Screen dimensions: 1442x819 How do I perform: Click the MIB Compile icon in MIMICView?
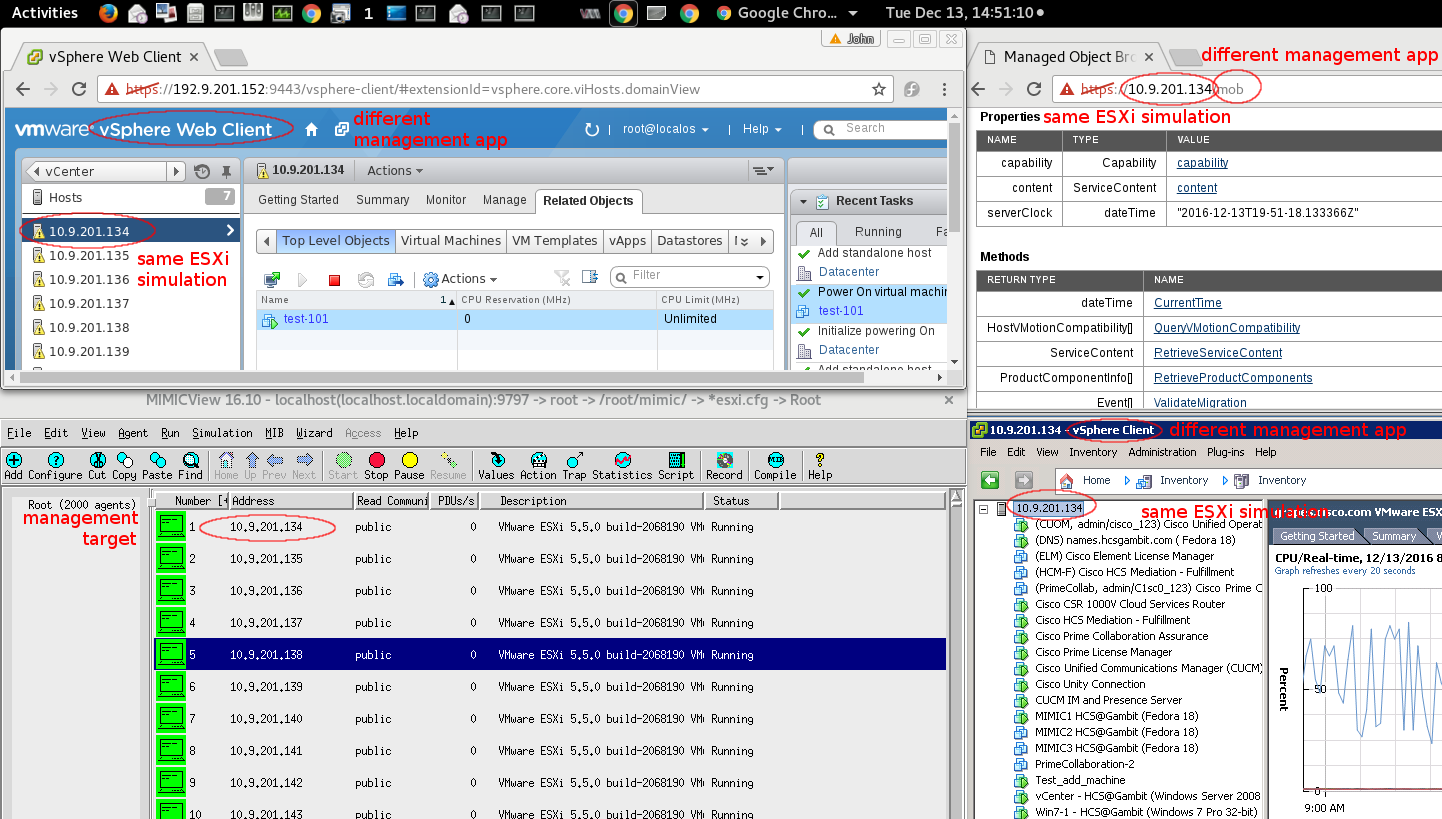[776, 461]
